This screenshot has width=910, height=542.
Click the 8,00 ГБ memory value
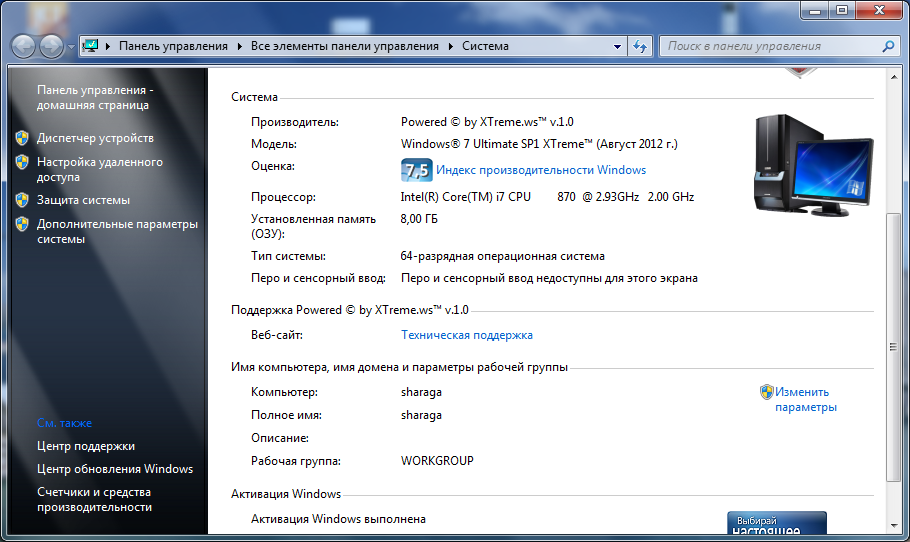pyautogui.click(x=419, y=219)
